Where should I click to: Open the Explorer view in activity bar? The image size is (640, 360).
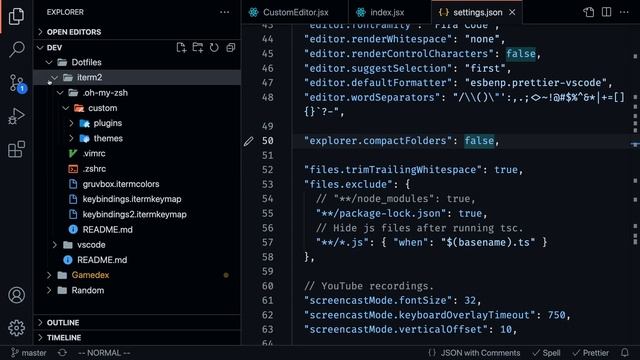[16, 16]
